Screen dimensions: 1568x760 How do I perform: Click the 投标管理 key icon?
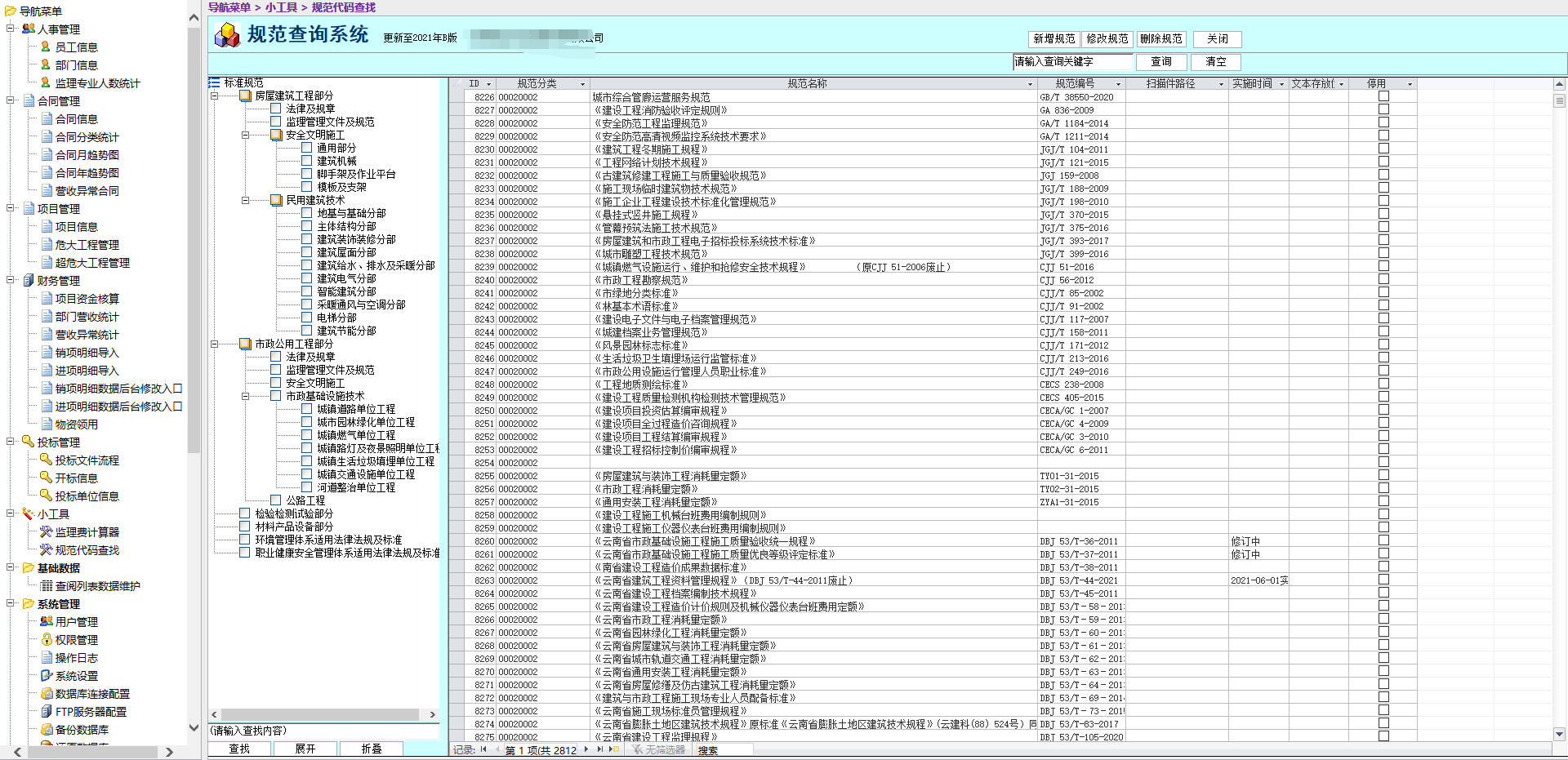coord(29,442)
